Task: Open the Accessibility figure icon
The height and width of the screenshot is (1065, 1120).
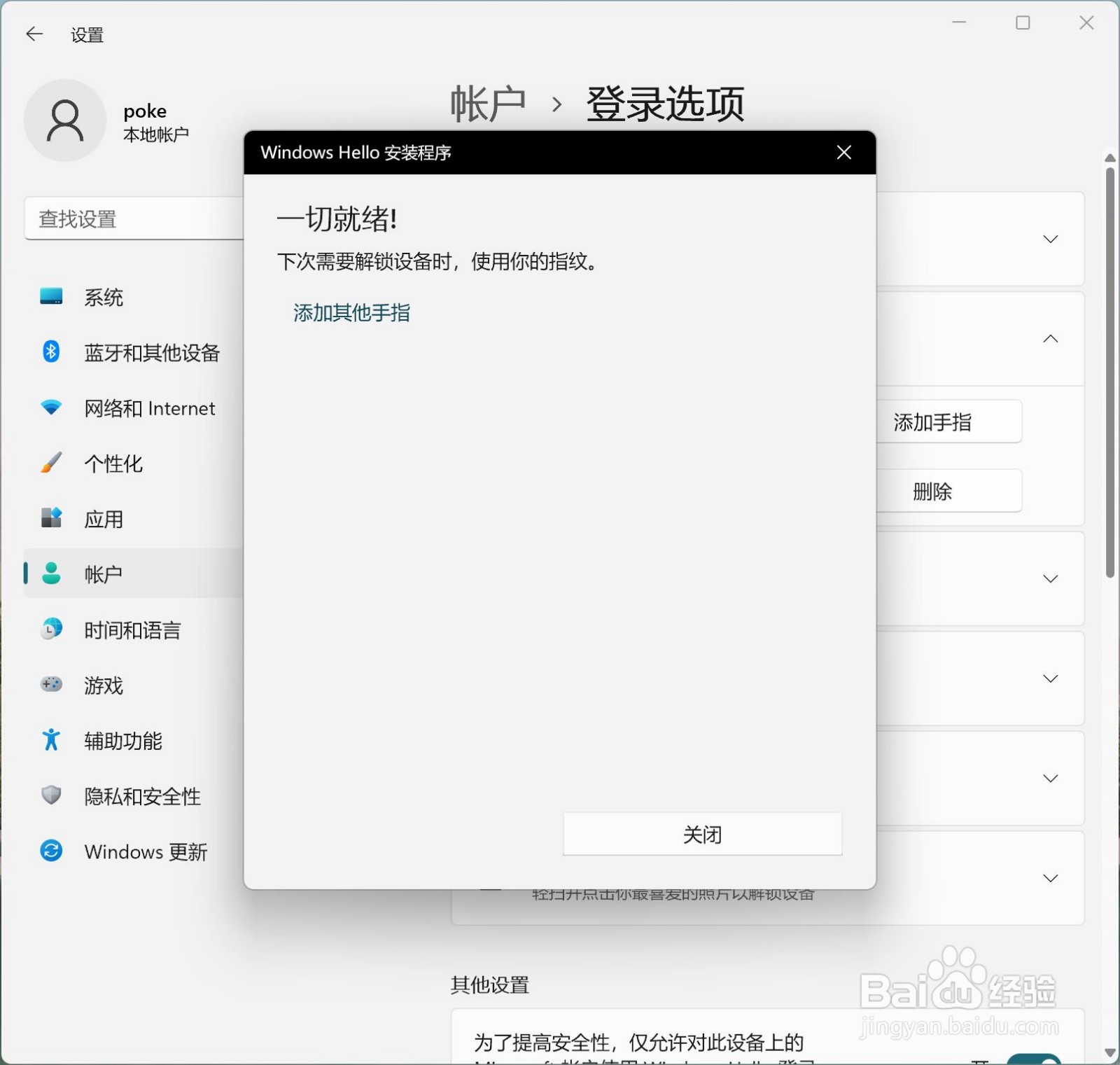Action: coord(51,739)
